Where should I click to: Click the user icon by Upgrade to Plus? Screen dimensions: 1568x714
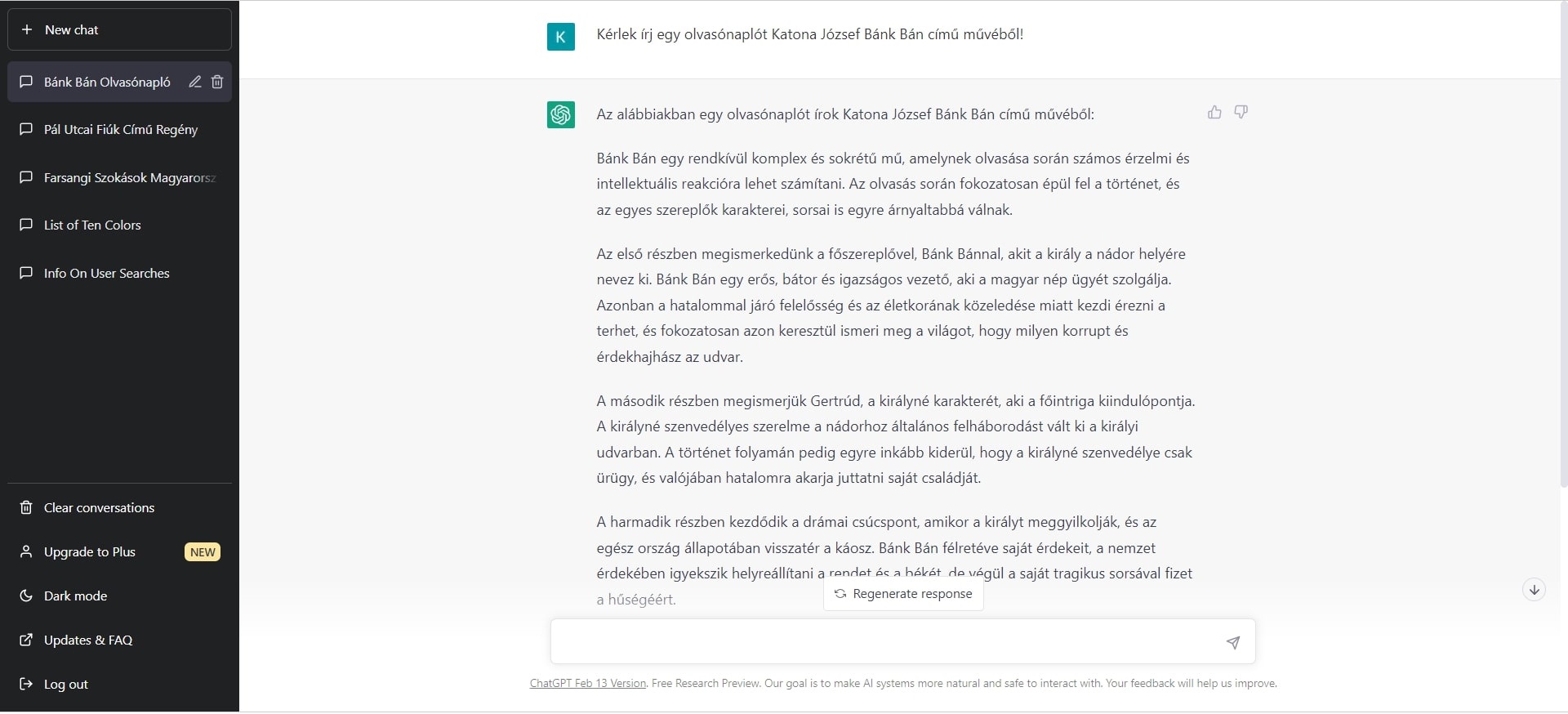coord(26,551)
